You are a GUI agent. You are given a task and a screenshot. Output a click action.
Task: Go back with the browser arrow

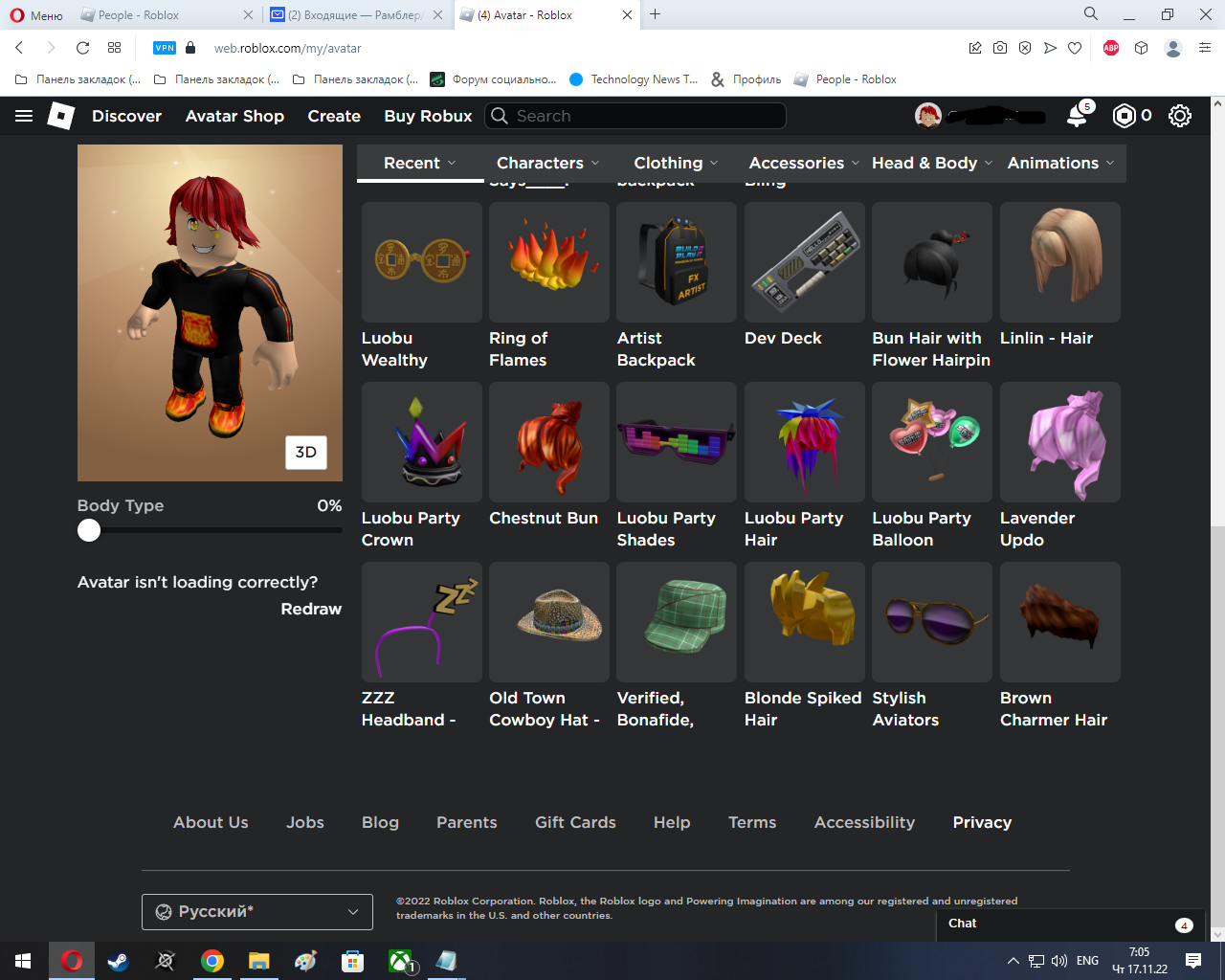click(20, 48)
